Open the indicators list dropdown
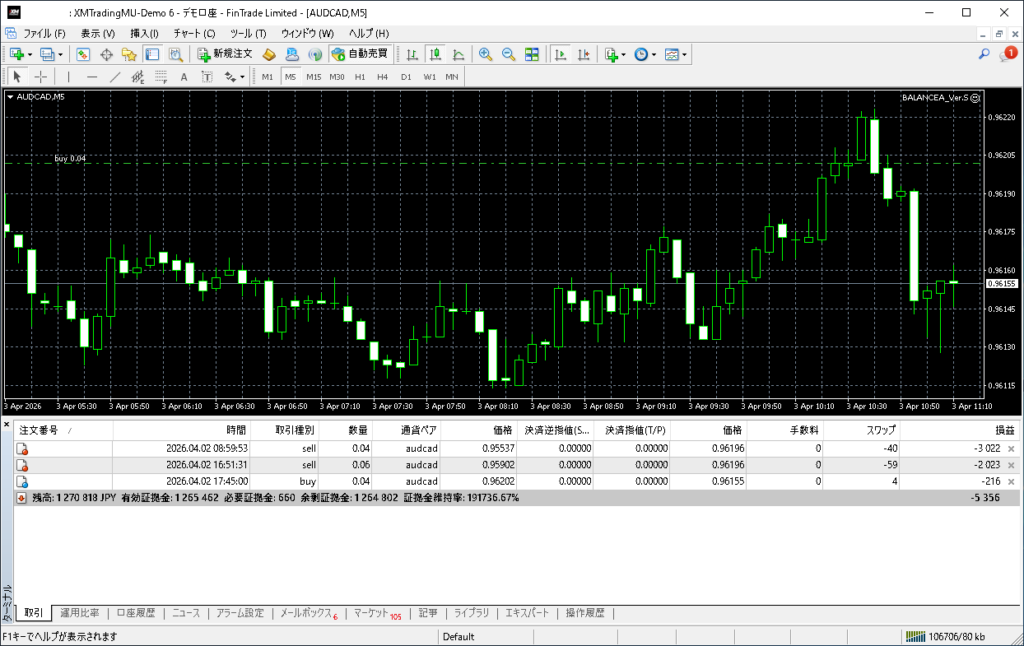Screen dimensions: 1024x646 [624, 54]
